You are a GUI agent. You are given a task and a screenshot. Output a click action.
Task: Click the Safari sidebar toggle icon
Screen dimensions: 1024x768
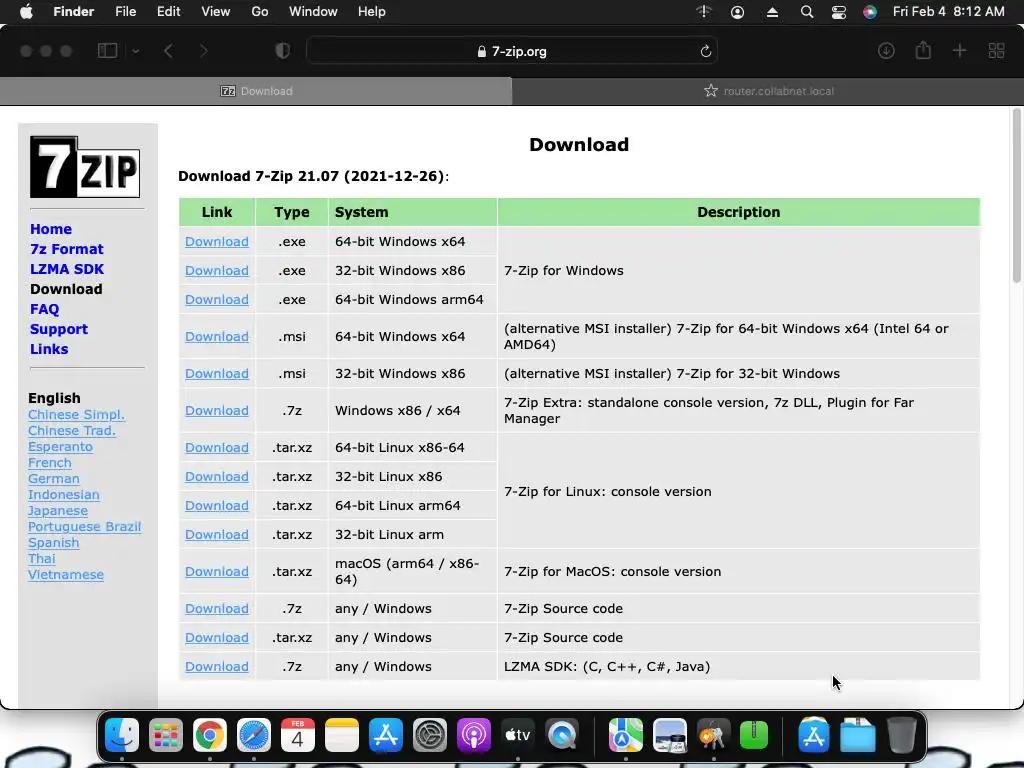coord(107,51)
